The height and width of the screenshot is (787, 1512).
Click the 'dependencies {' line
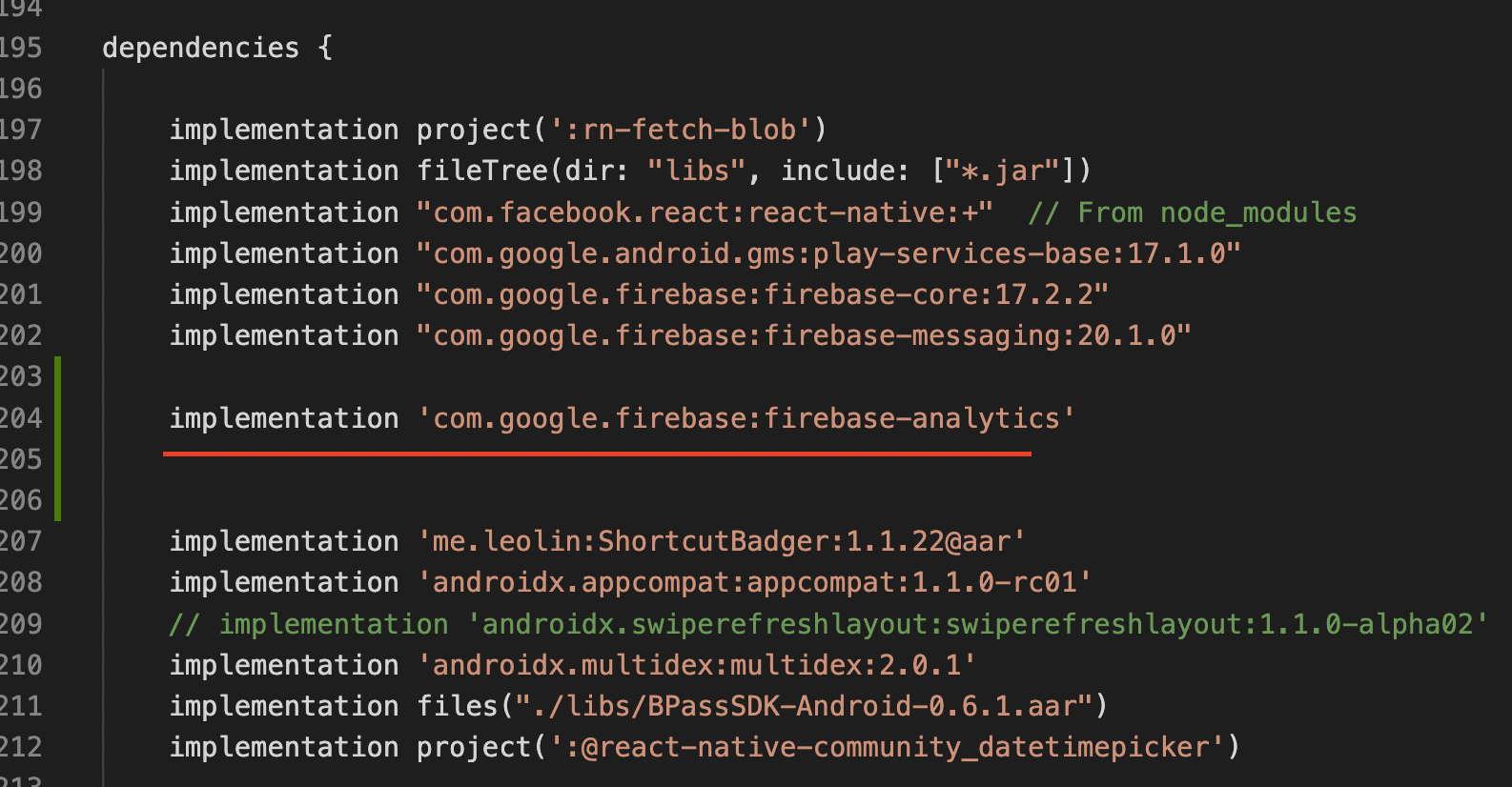click(x=217, y=48)
